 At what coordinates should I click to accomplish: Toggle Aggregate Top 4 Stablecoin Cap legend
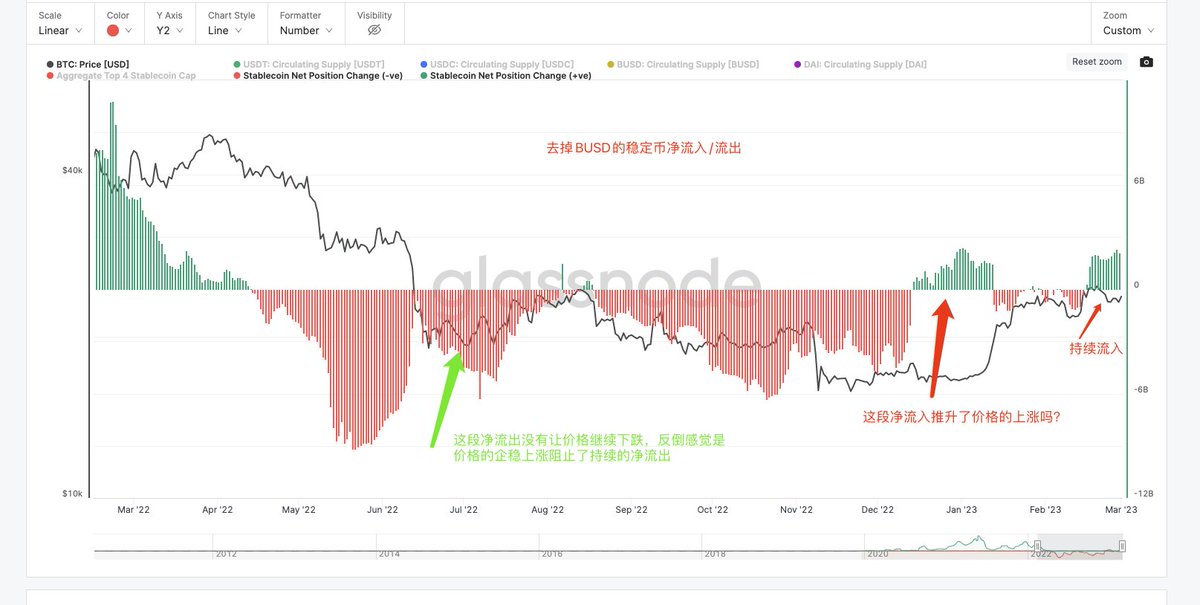(x=121, y=75)
